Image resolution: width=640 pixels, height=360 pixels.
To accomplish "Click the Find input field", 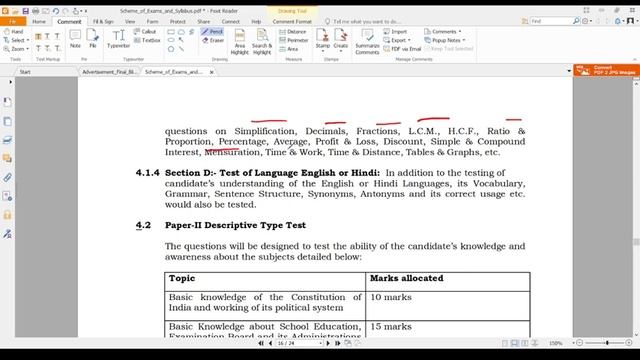I will click(551, 21).
